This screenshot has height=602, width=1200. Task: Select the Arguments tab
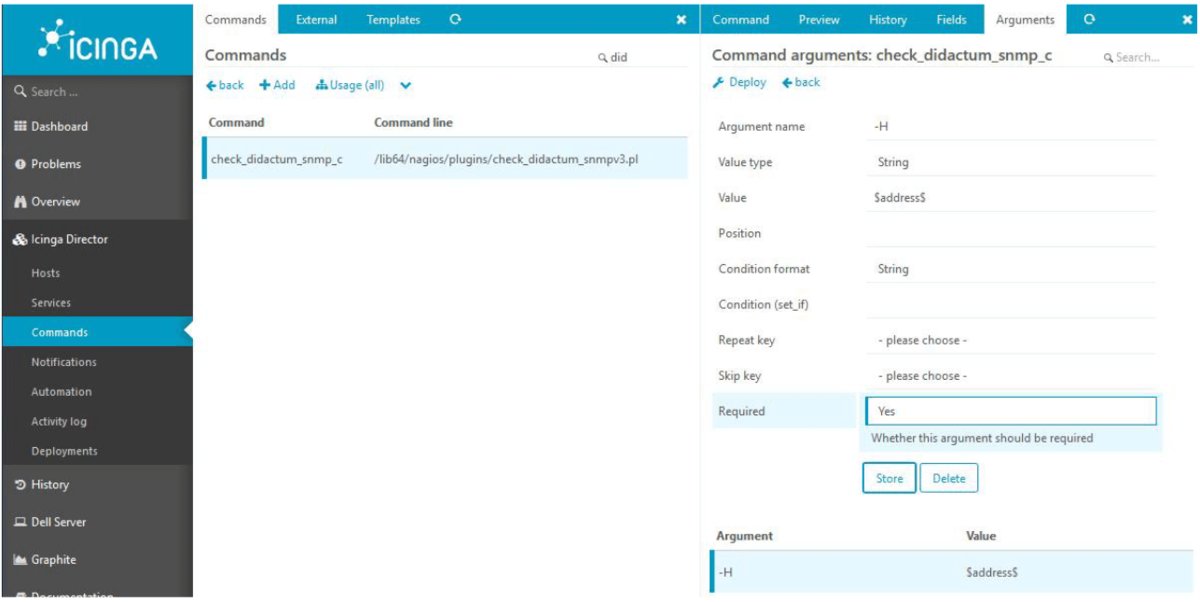tap(1025, 20)
